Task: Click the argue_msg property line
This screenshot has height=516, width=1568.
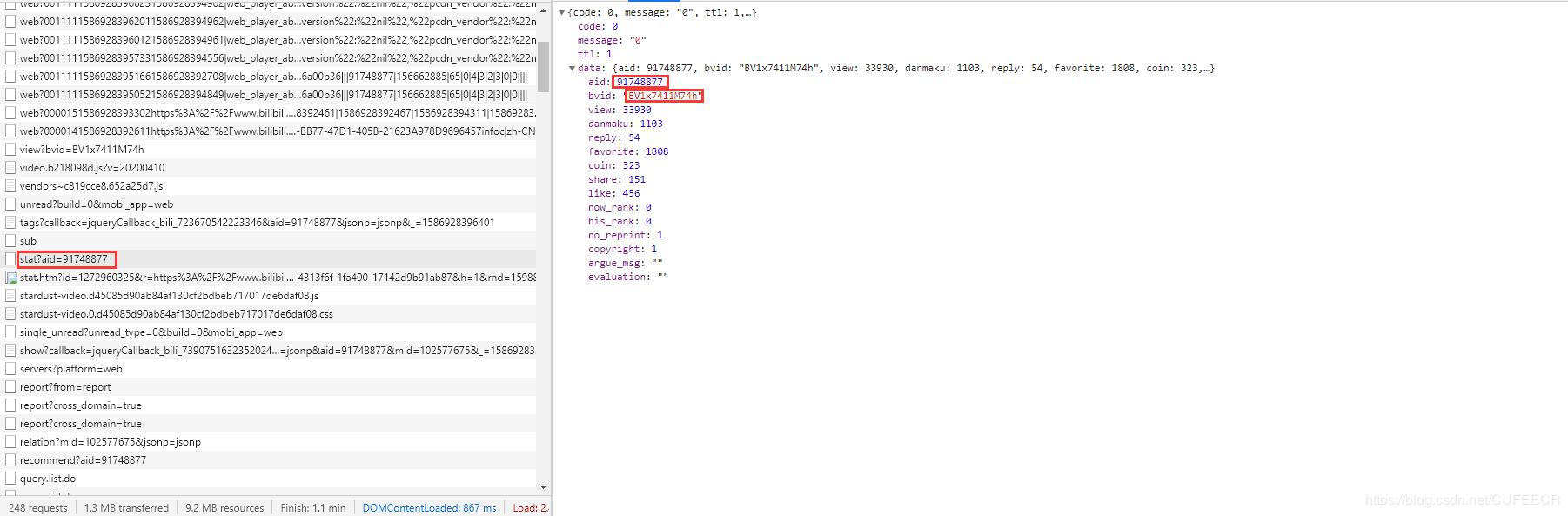Action: [626, 263]
